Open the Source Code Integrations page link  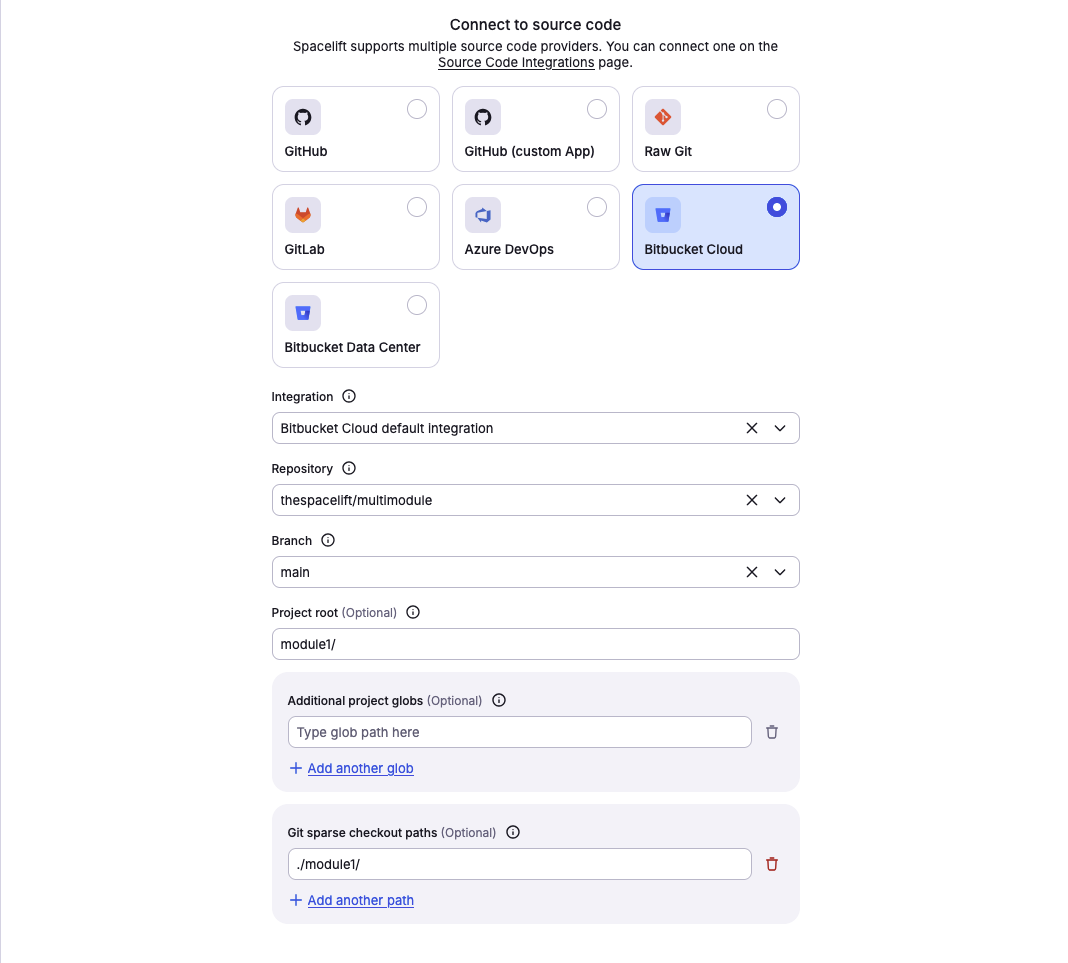click(516, 62)
